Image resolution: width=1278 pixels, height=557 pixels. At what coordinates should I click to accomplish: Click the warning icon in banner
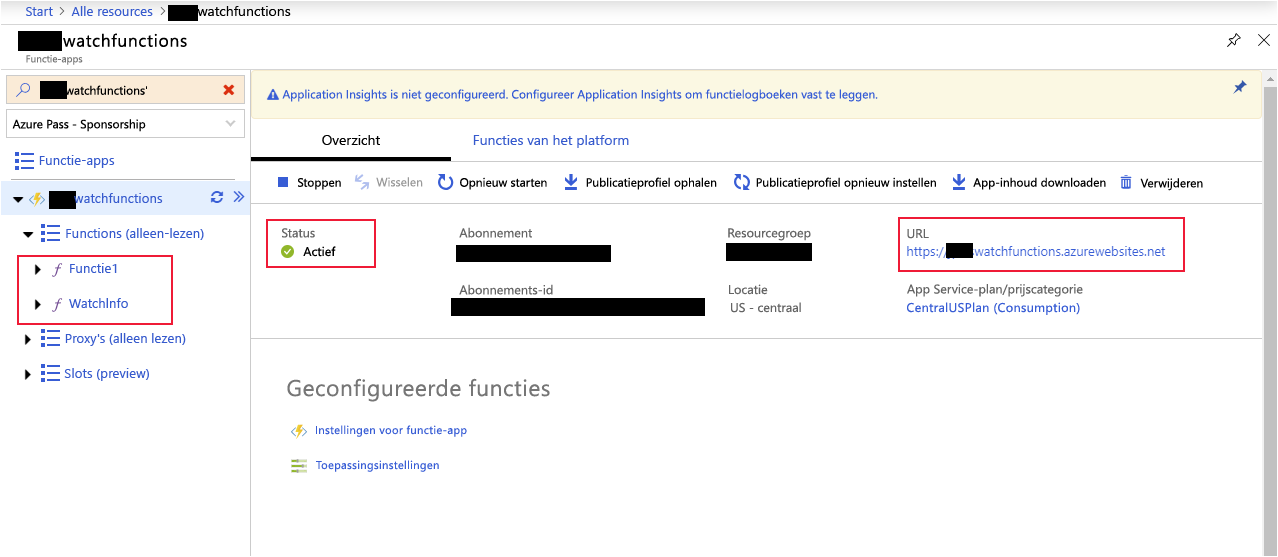pyautogui.click(x=272, y=95)
